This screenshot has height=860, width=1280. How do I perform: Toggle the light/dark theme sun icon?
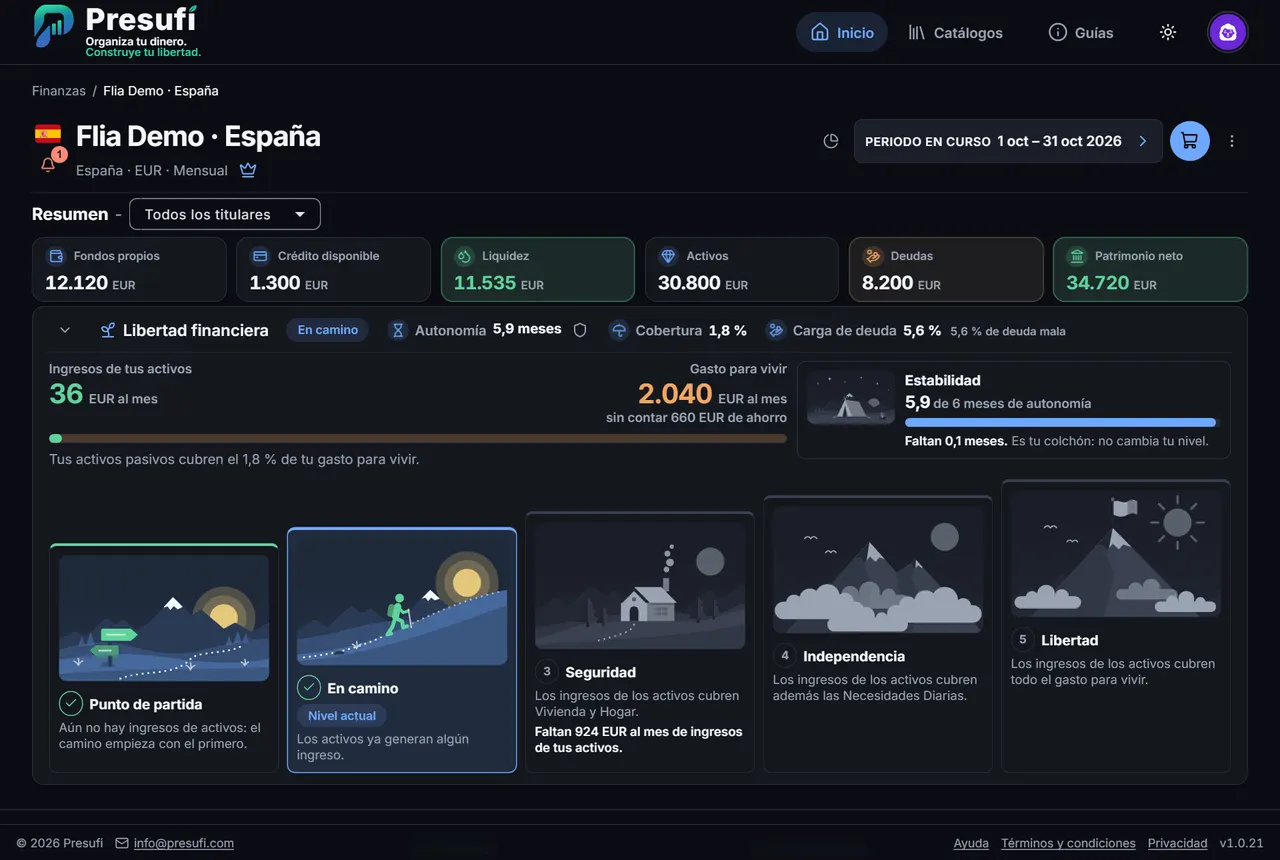[x=1168, y=32]
